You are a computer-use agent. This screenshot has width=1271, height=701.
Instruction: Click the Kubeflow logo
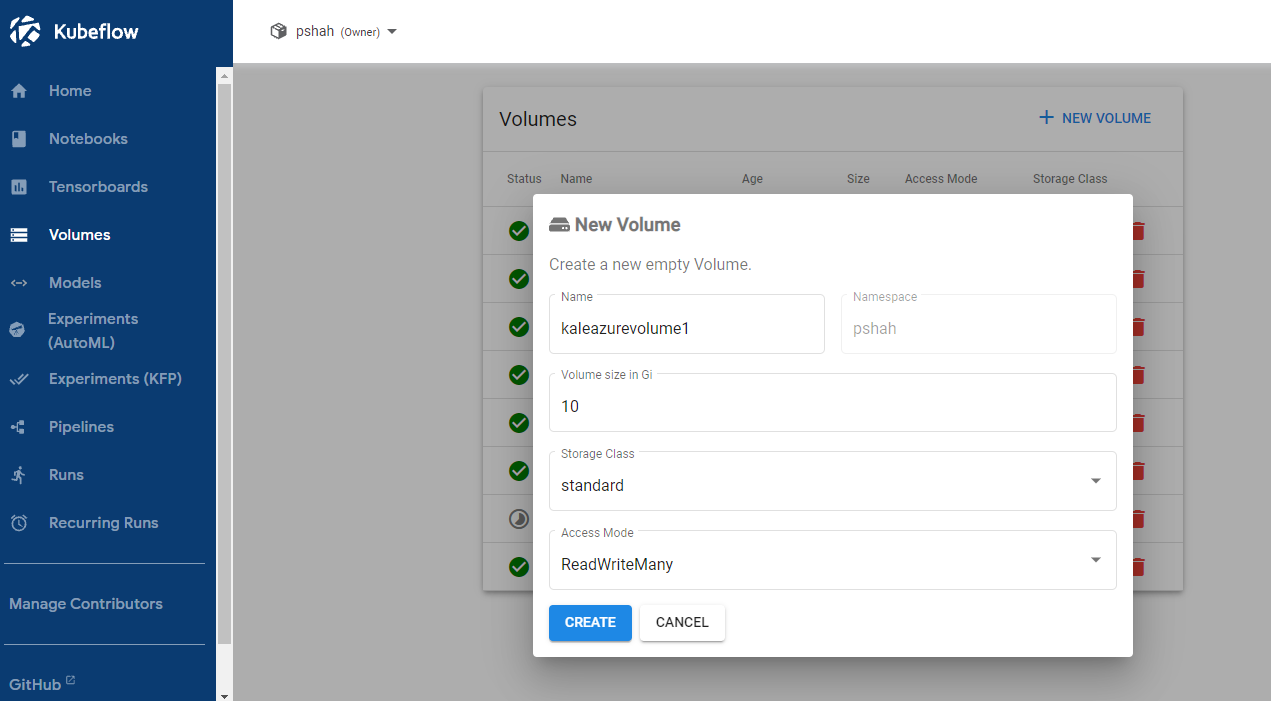click(25, 31)
